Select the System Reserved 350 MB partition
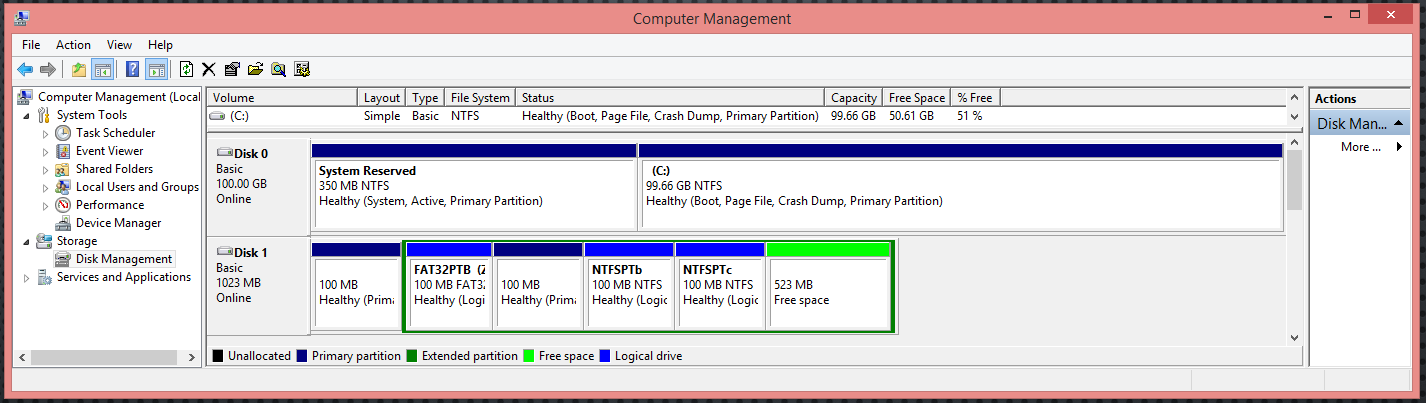Viewport: 1426px width, 403px height. pos(474,186)
